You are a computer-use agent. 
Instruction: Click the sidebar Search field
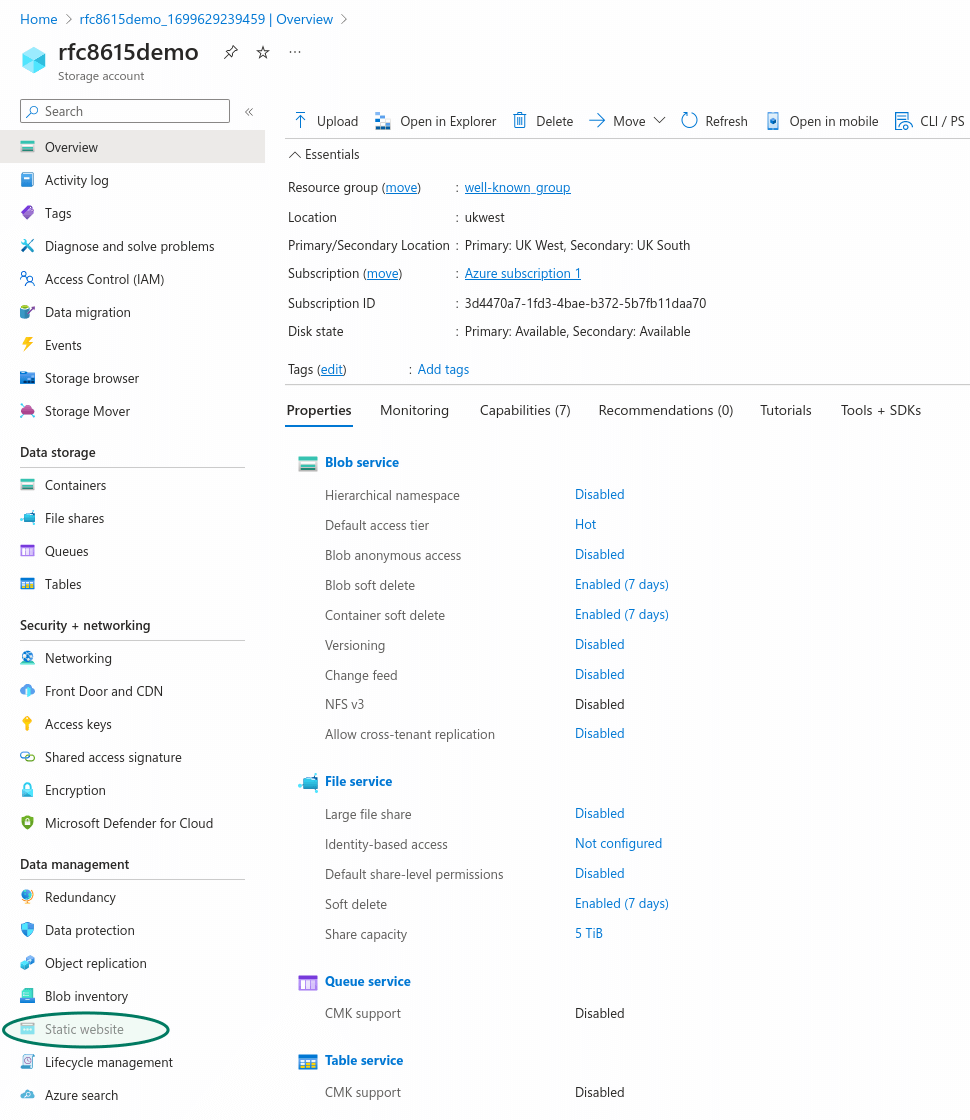pyautogui.click(x=125, y=111)
